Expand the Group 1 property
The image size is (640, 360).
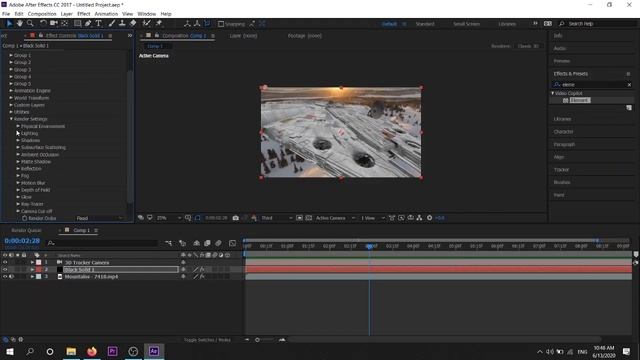11,55
